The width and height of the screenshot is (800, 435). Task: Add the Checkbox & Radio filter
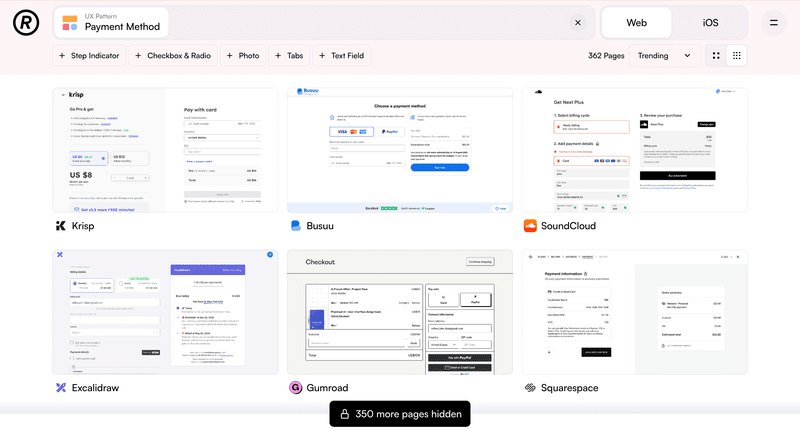coord(173,56)
